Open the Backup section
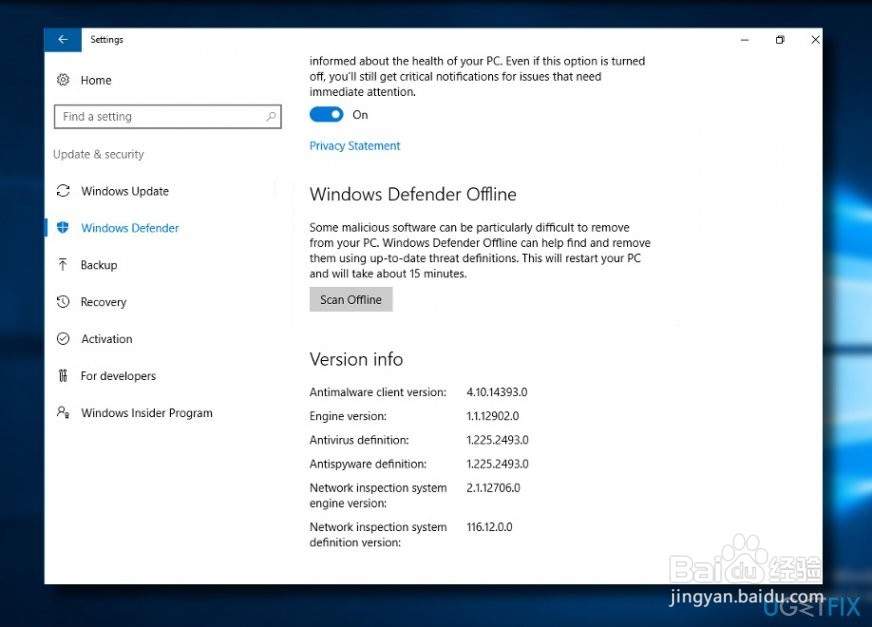 tap(100, 265)
